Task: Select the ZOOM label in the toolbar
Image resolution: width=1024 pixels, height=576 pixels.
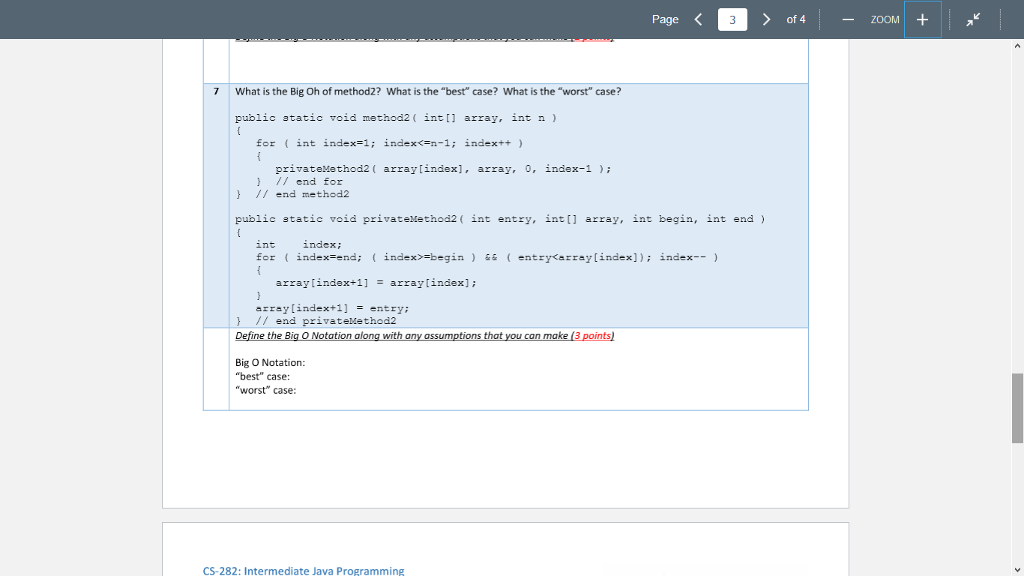Action: (883, 19)
